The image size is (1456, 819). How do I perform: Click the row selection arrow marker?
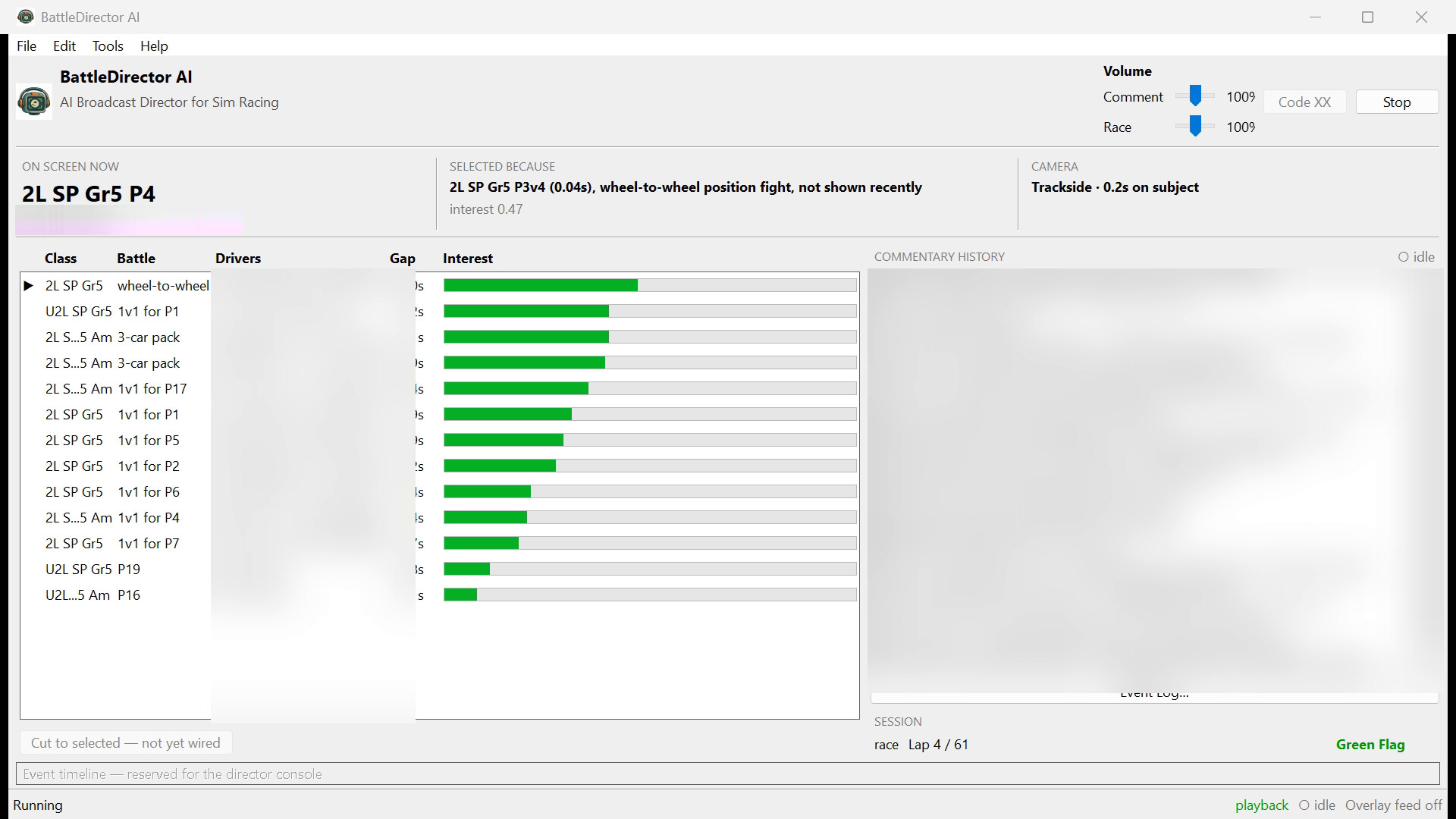click(x=29, y=286)
